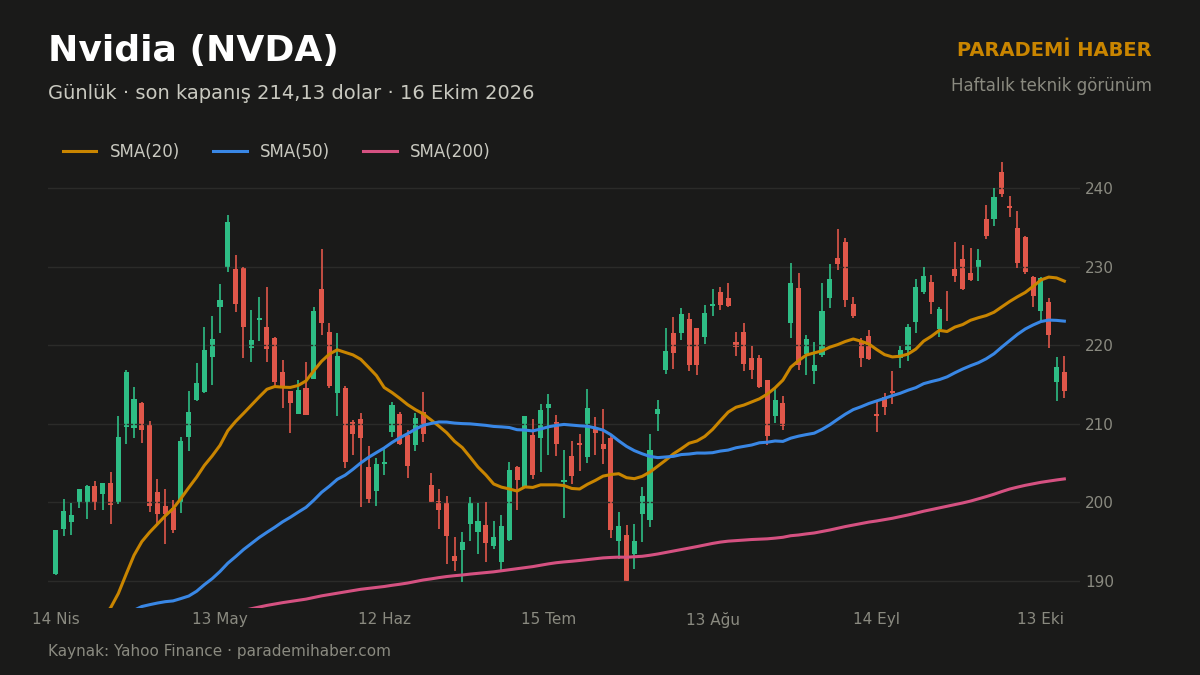Click the SMA(20) legend label
This screenshot has width=1200, height=675.
144,152
